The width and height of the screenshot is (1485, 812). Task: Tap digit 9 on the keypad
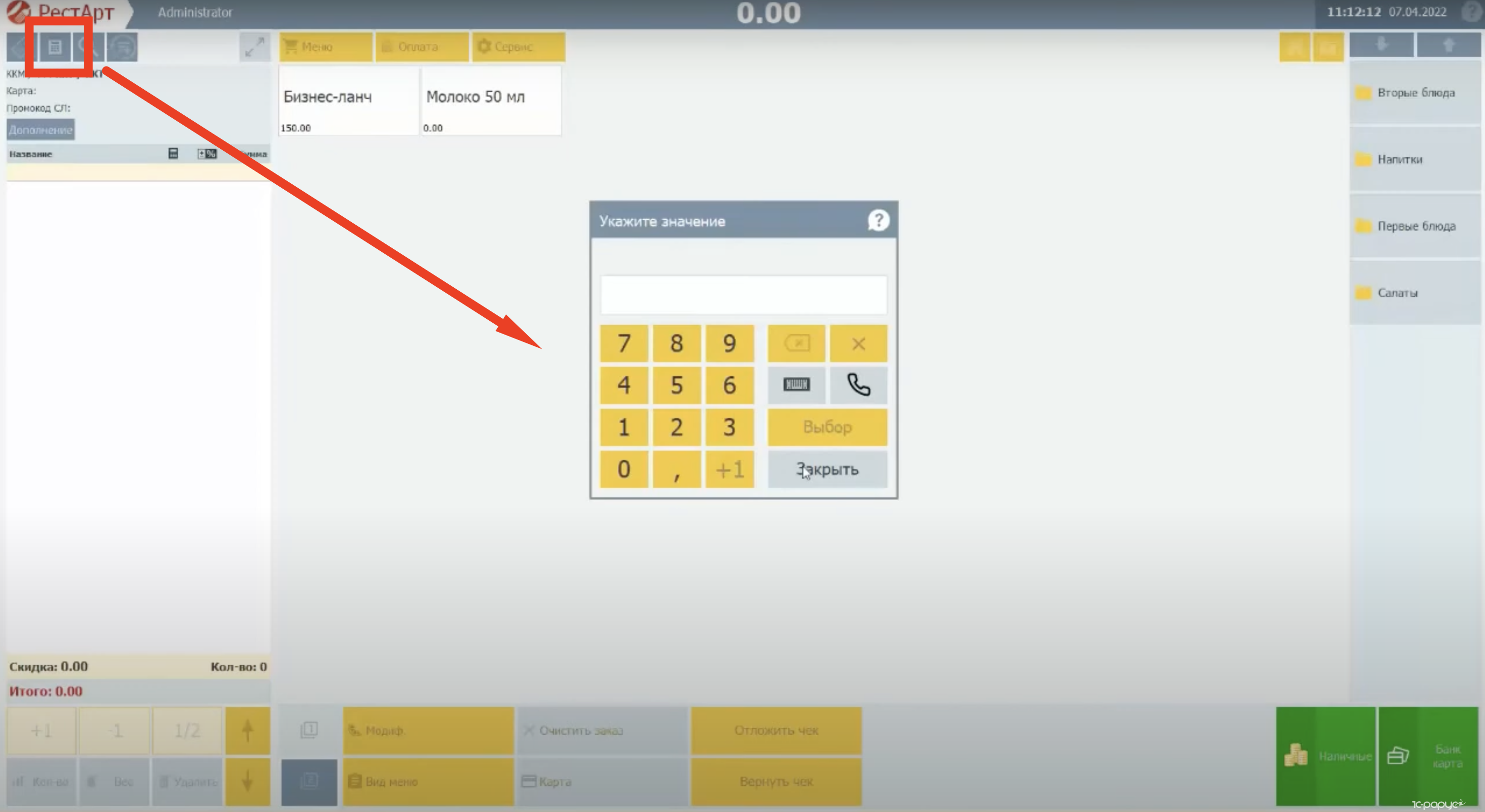coord(730,343)
